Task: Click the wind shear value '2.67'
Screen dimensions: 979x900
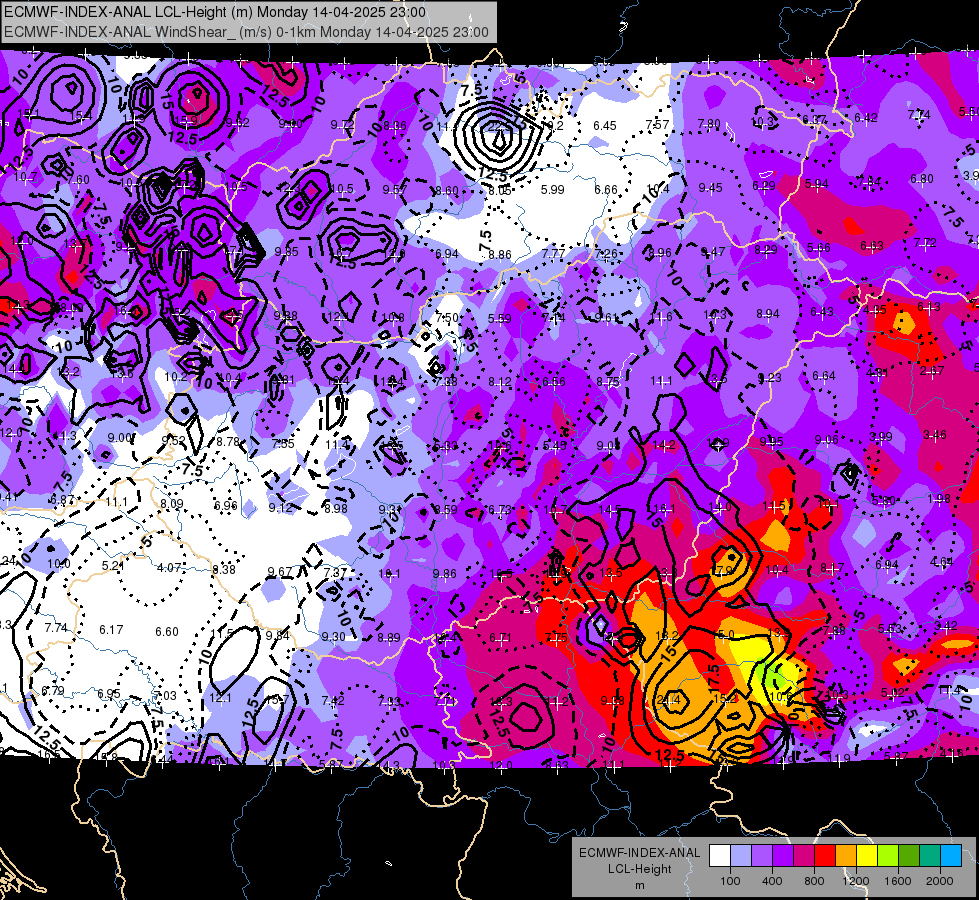Action: click(x=932, y=370)
